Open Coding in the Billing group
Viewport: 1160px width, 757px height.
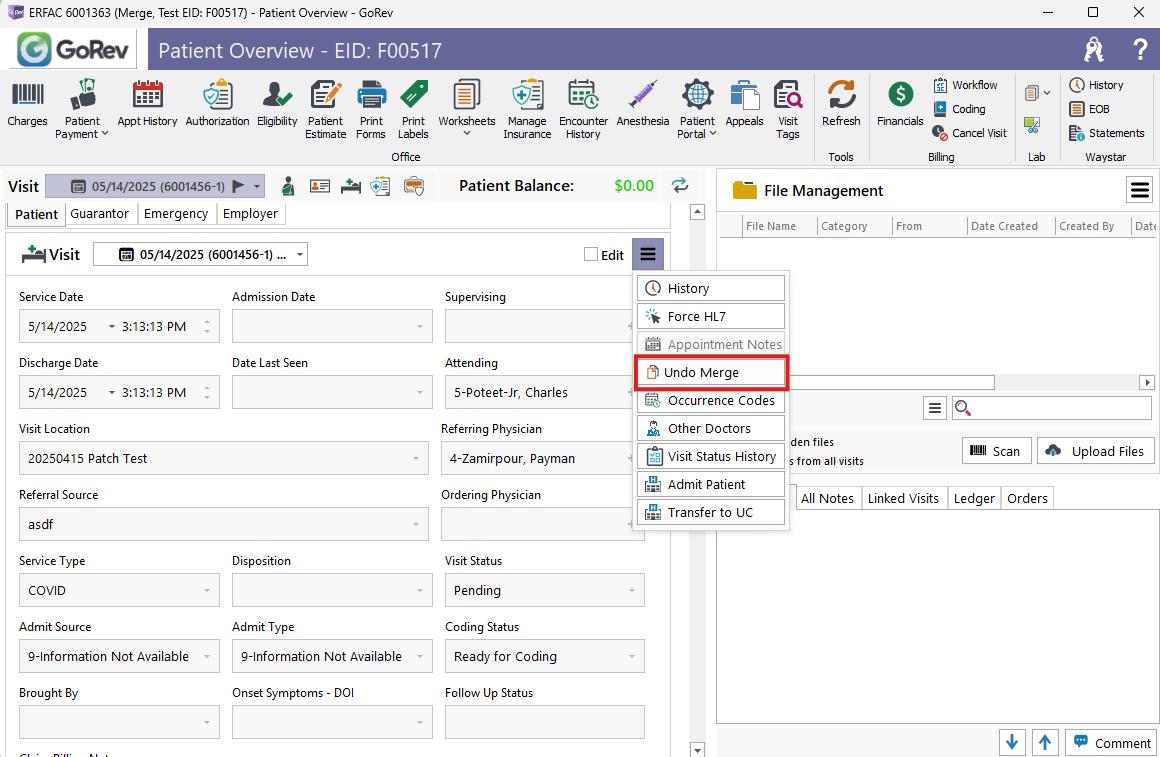[x=960, y=109]
